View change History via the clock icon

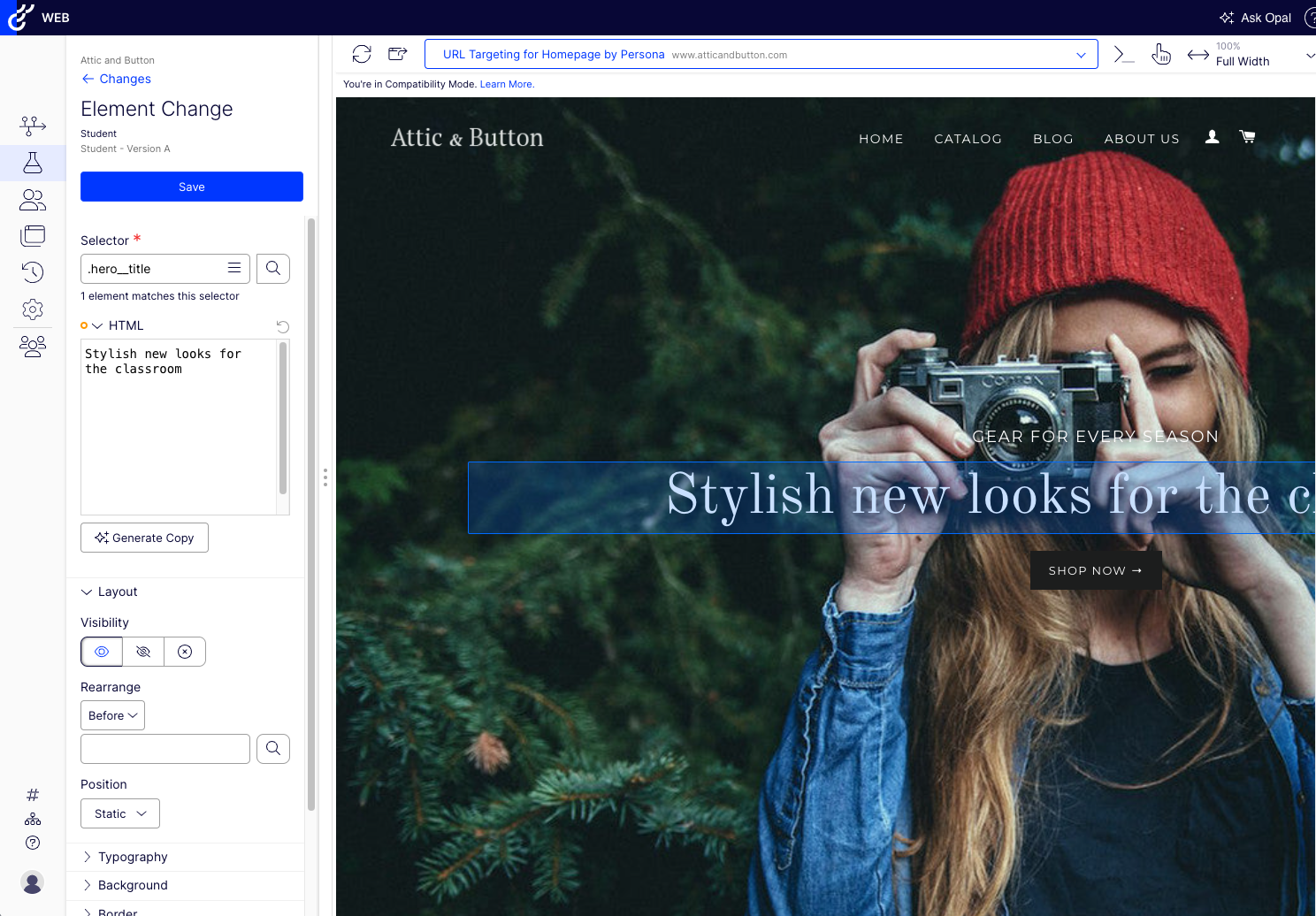[33, 272]
